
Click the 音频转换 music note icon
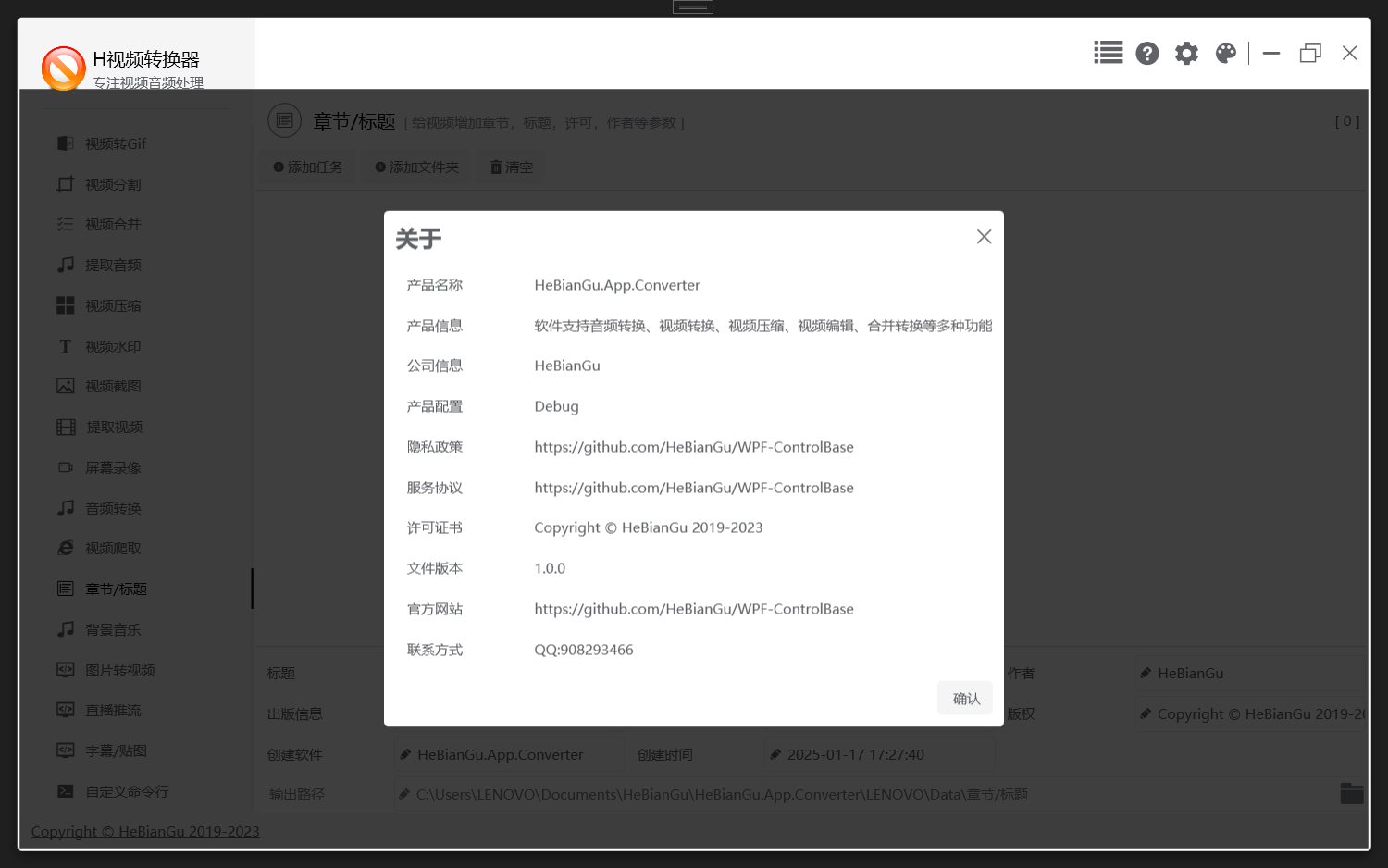(66, 508)
